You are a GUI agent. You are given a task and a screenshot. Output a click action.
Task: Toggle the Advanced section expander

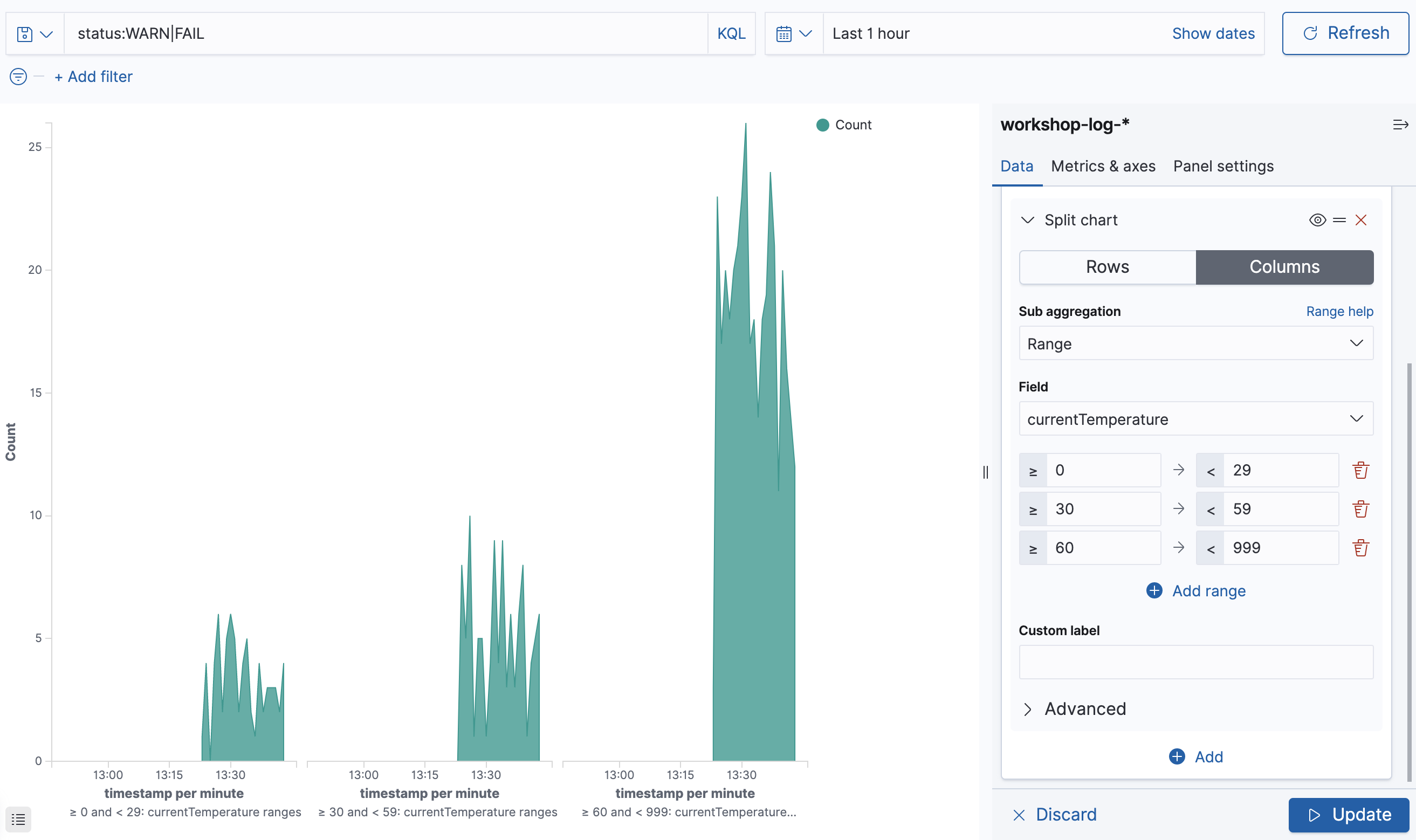(x=1029, y=709)
